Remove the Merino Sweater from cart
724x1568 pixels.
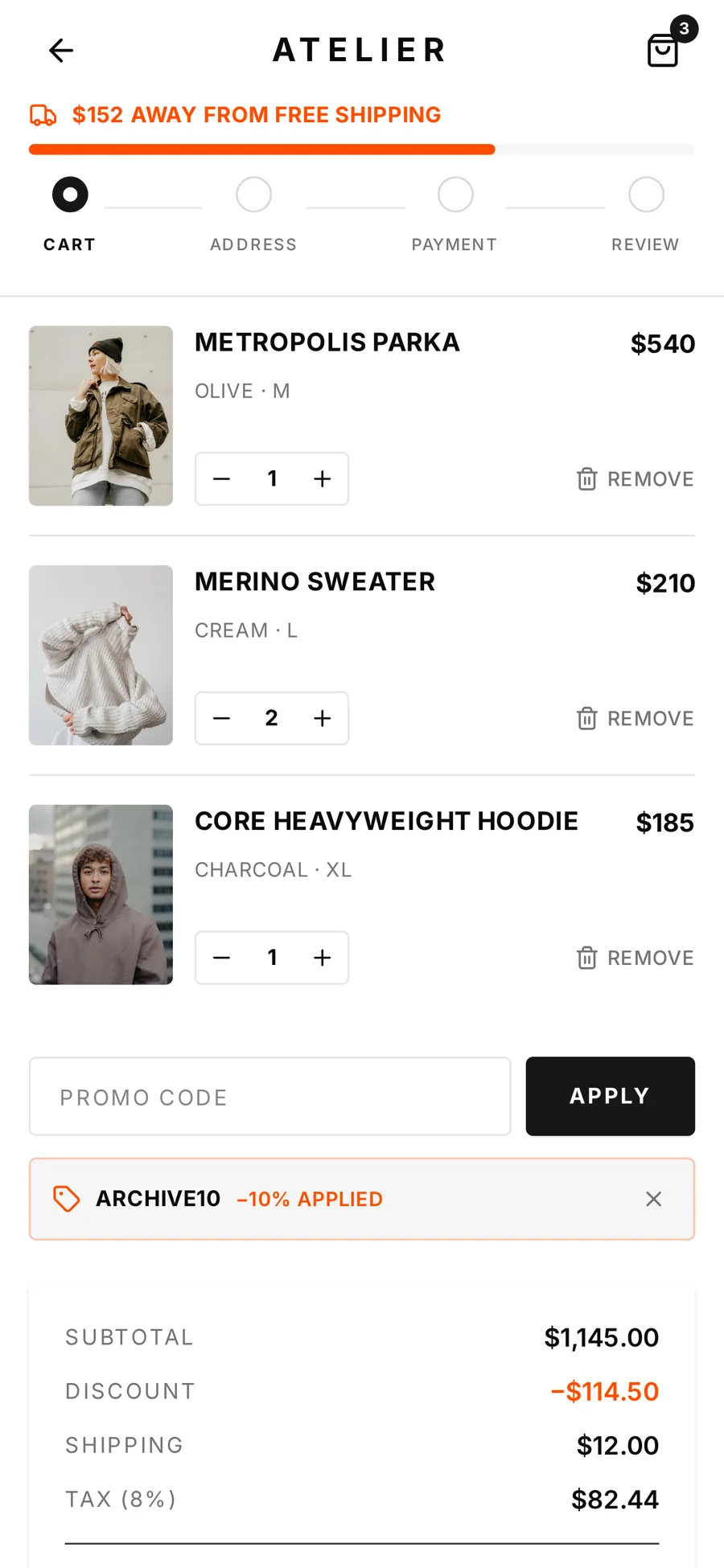pos(635,719)
